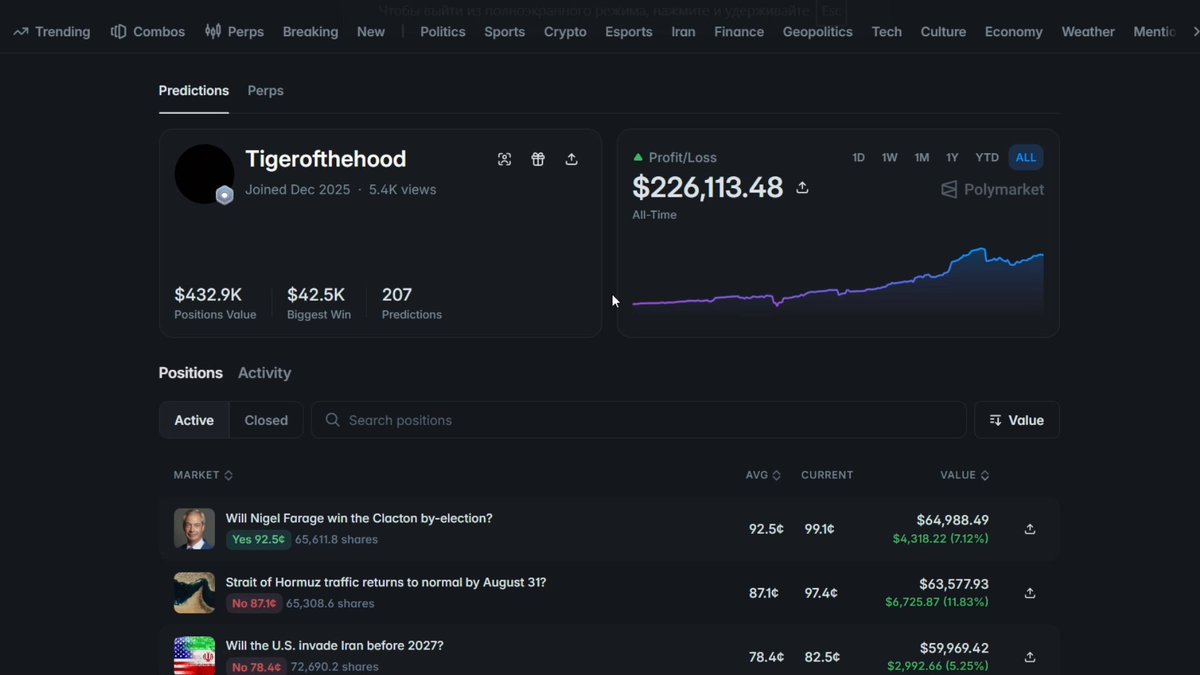Share the Strait of Hormuz position

click(1030, 593)
